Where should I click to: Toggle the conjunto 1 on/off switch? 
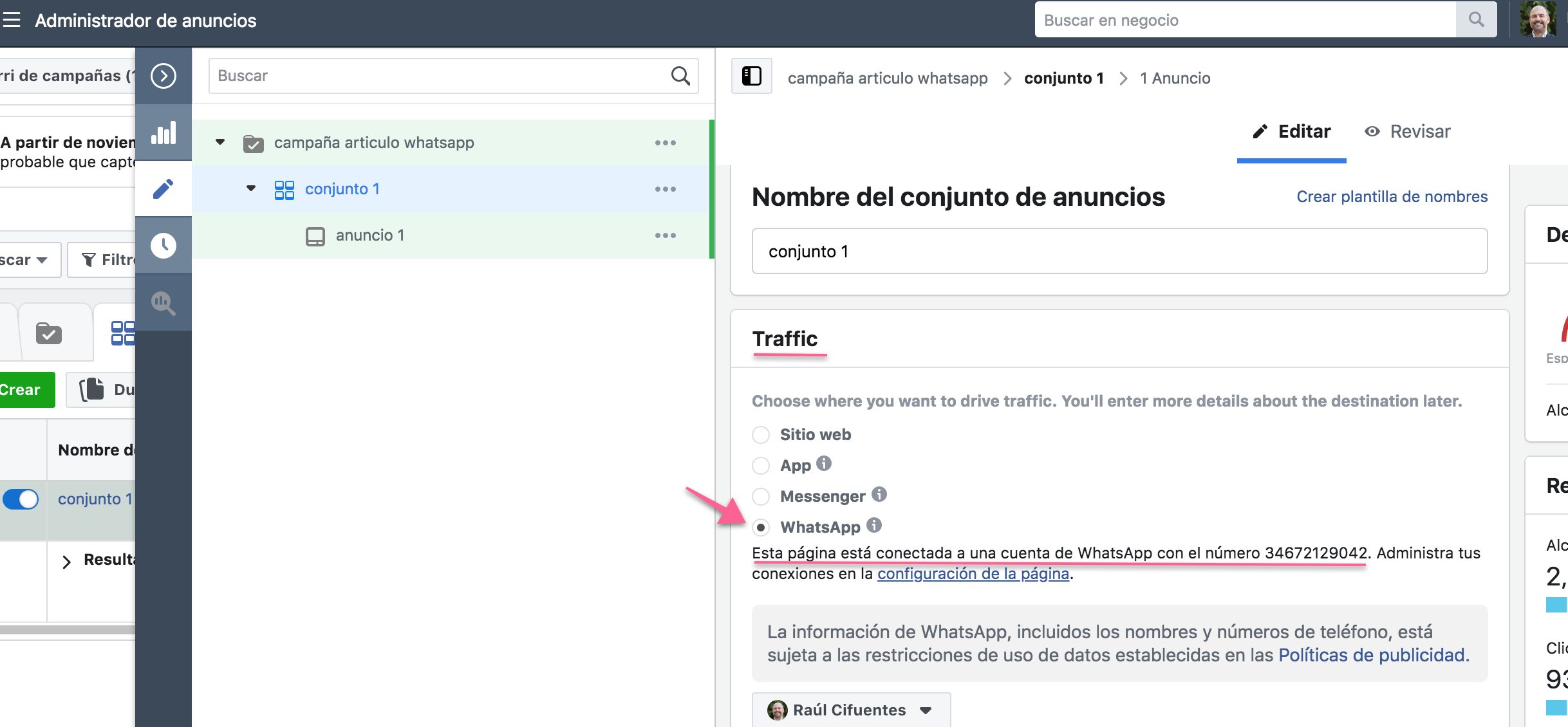(x=21, y=499)
